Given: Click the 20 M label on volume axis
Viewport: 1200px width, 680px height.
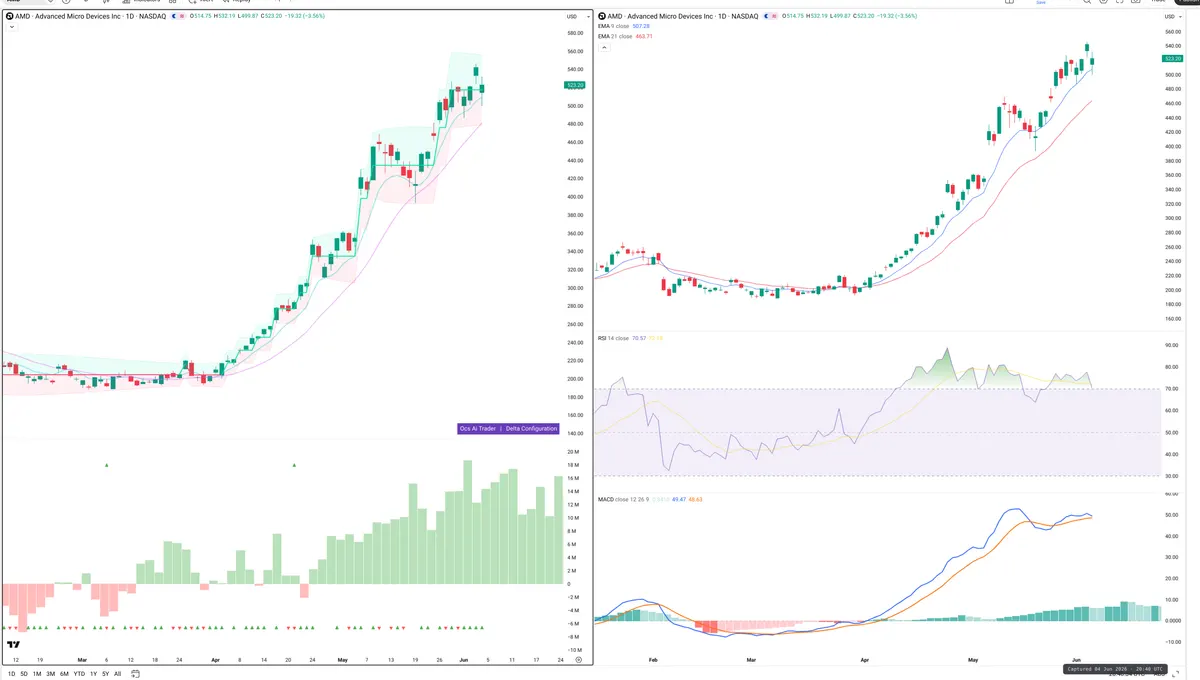Looking at the screenshot, I should [573, 452].
